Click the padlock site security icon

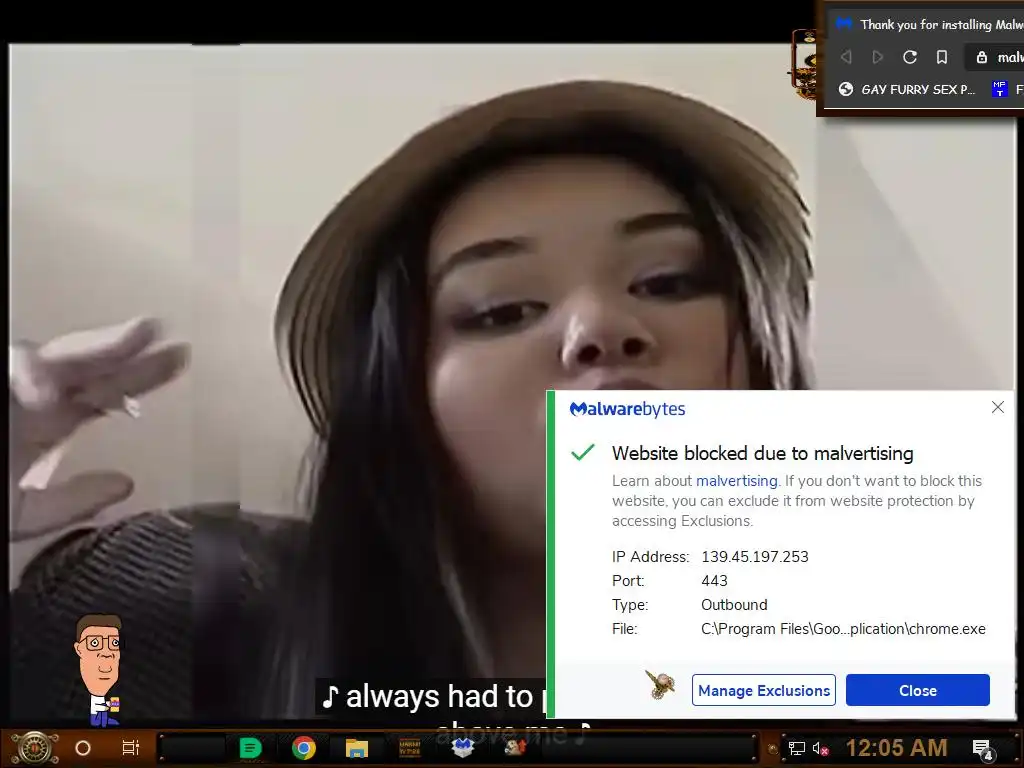tap(982, 57)
